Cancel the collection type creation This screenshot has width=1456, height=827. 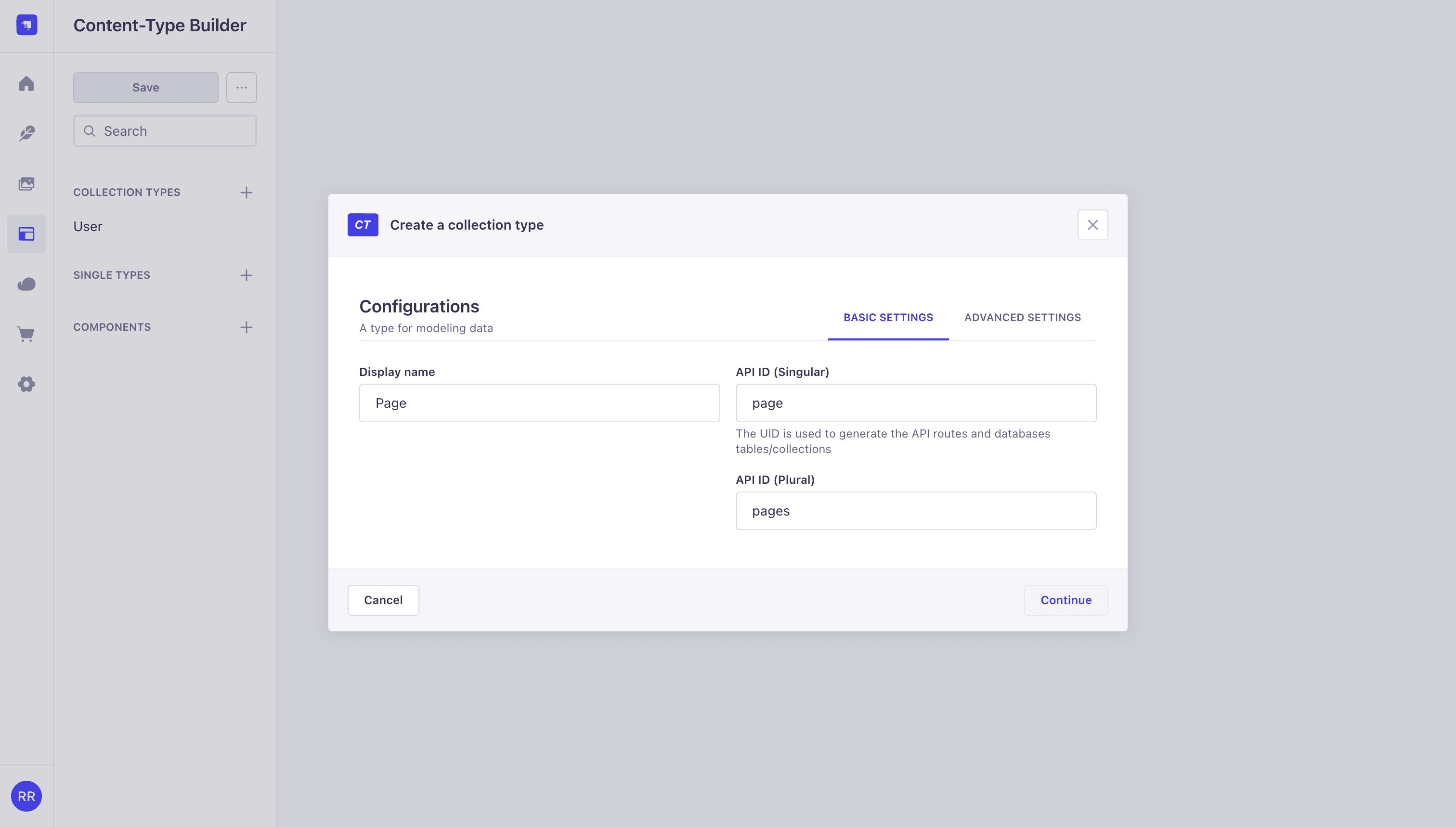(x=383, y=600)
